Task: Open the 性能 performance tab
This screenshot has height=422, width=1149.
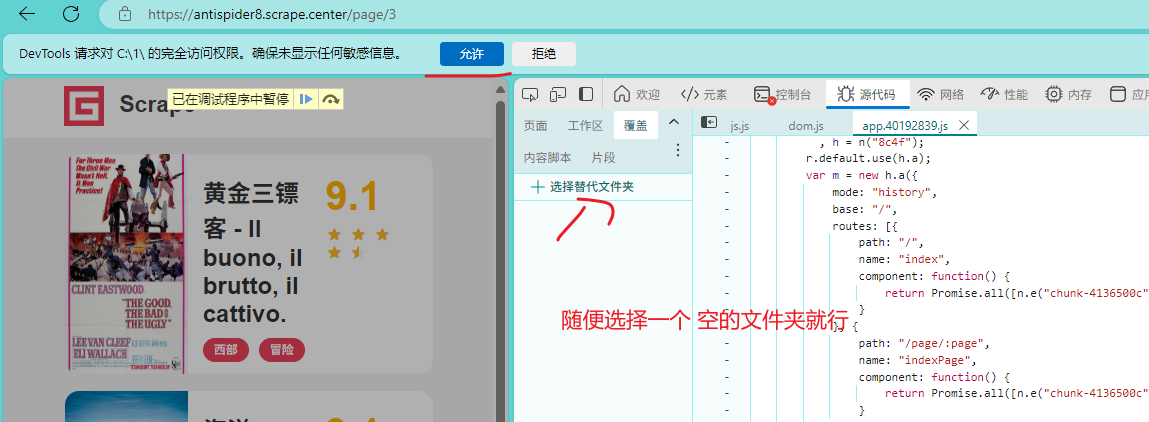Action: pyautogui.click(x=1005, y=95)
